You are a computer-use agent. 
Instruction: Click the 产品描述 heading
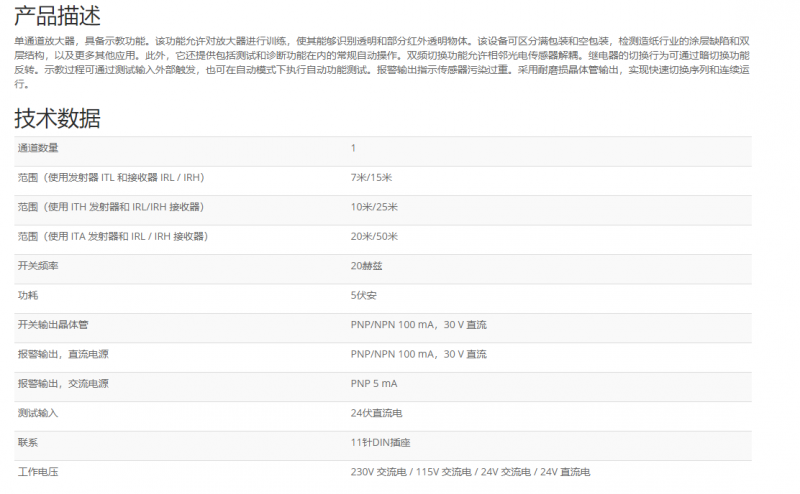click(x=57, y=15)
